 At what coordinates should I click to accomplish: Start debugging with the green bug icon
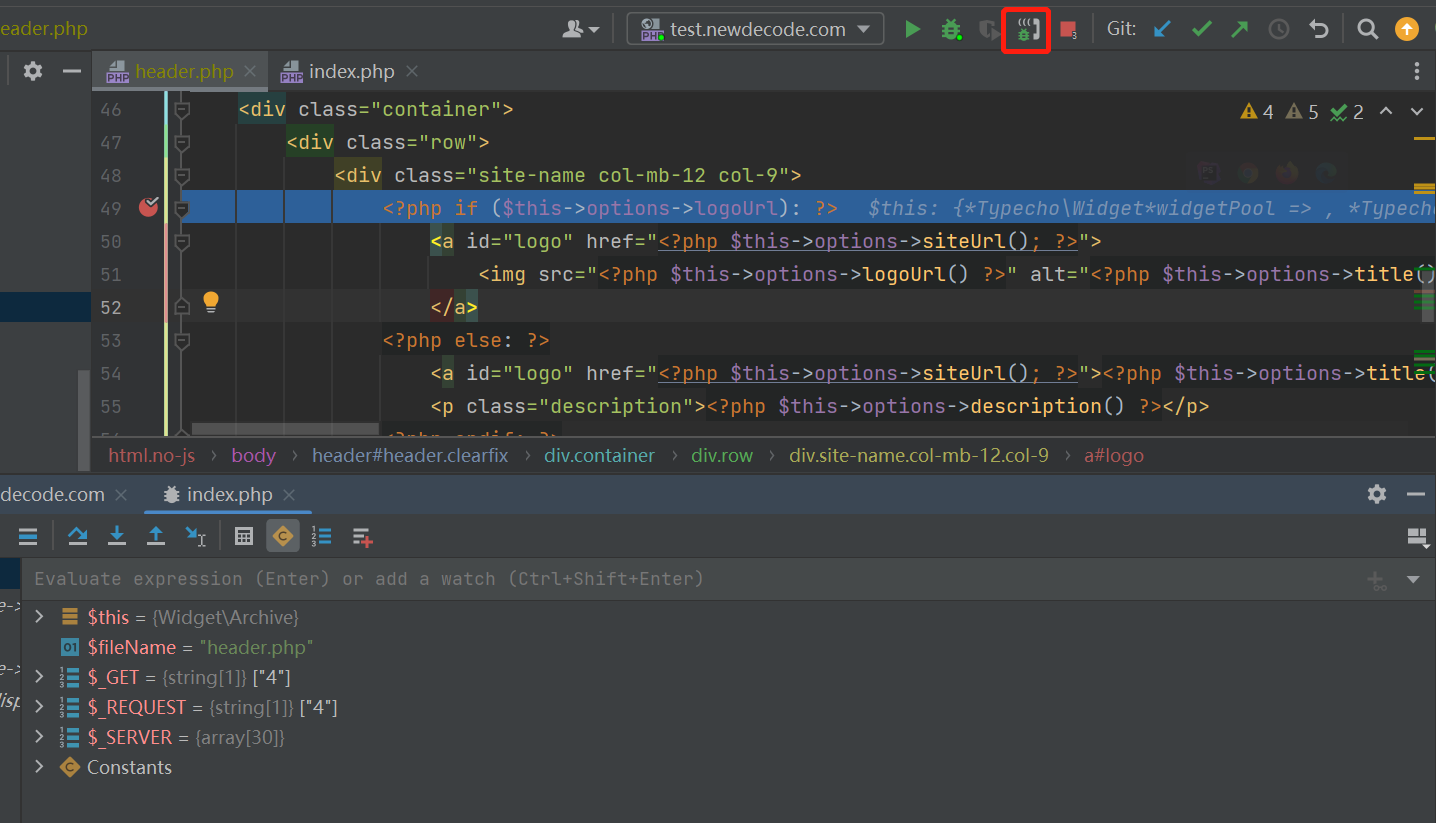point(950,30)
